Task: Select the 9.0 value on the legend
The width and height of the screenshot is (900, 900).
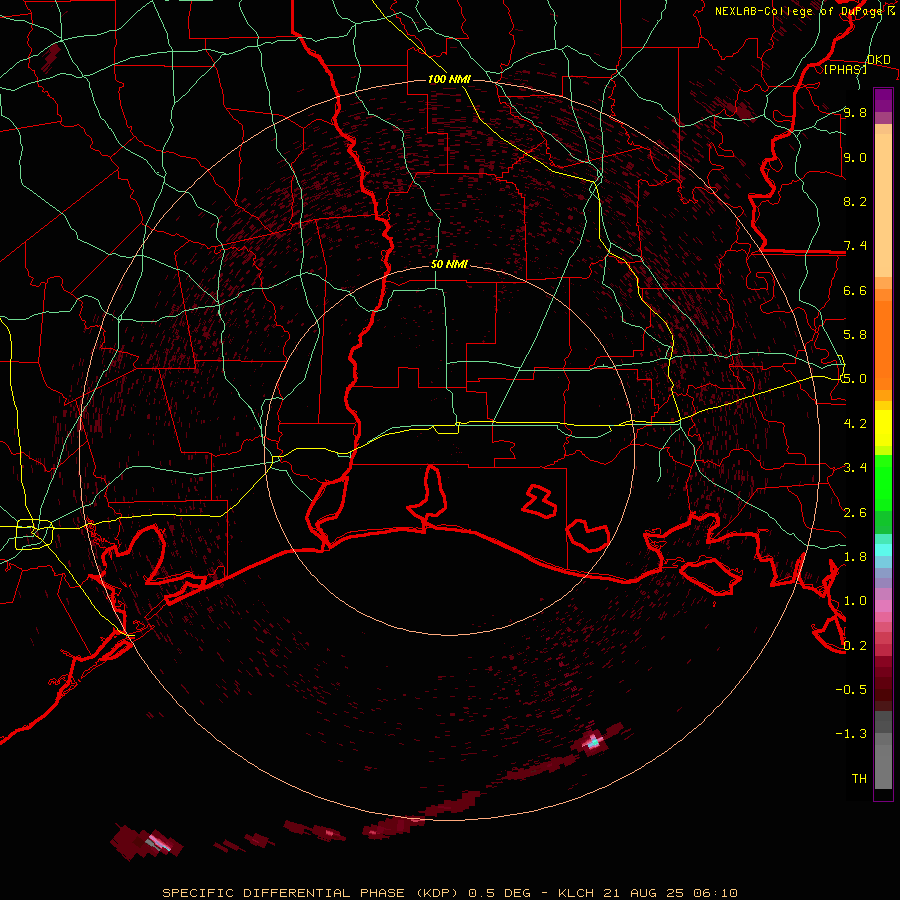Action: pyautogui.click(x=855, y=157)
